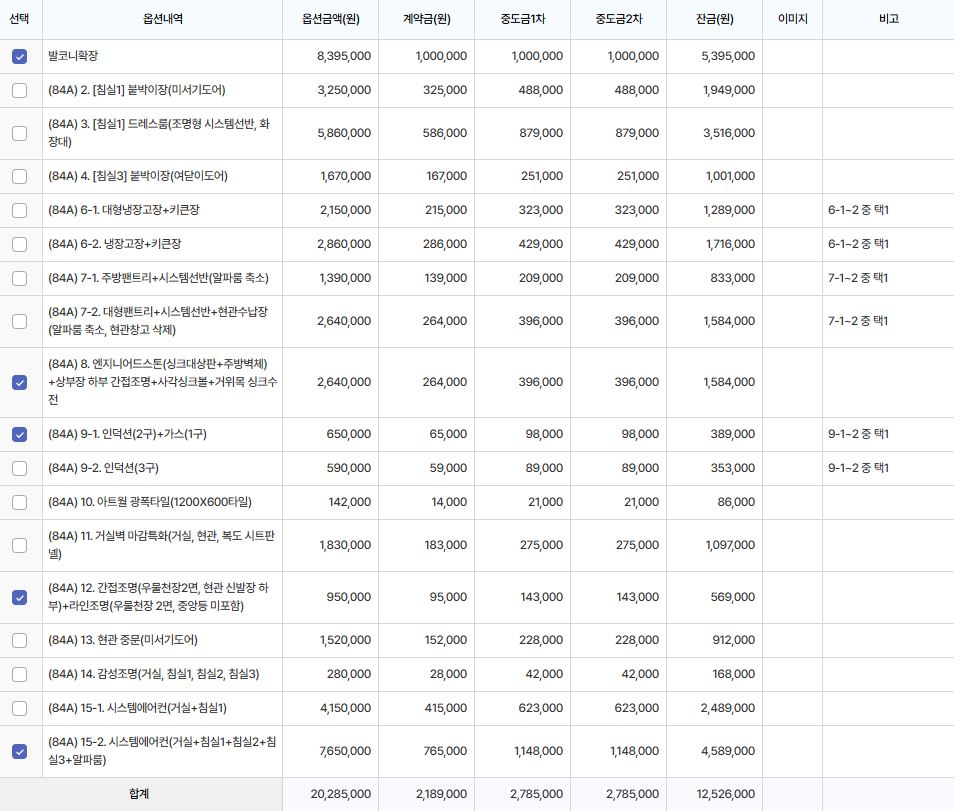The image size is (958, 811).
Task: Click the 비고 column header
Action: click(x=888, y=19)
